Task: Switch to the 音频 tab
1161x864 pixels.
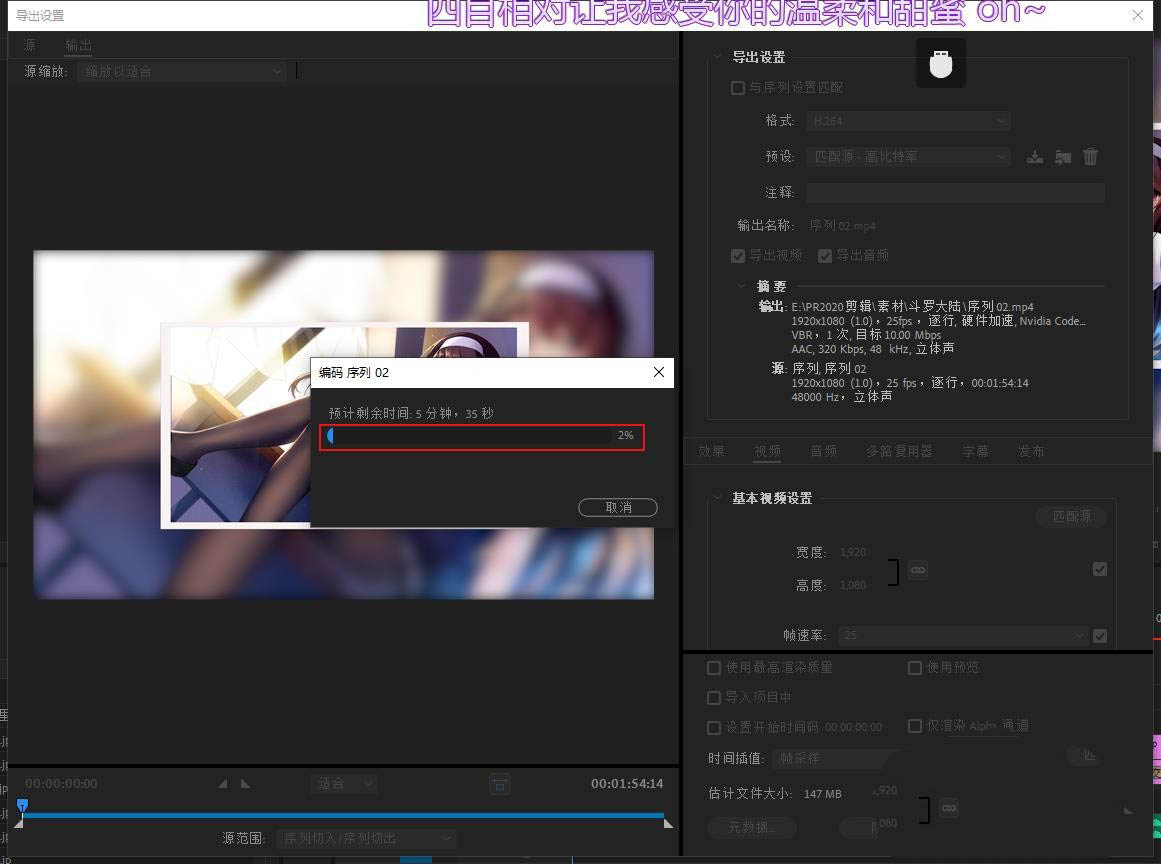Action: click(824, 451)
